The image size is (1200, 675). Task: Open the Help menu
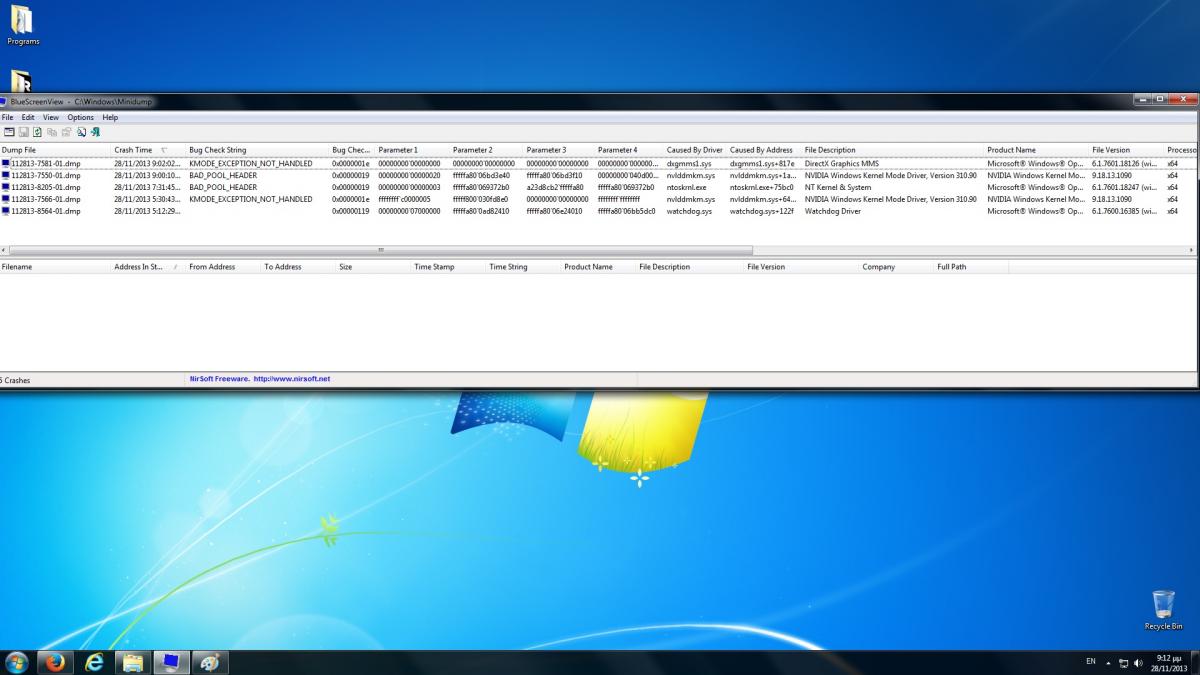tap(110, 117)
